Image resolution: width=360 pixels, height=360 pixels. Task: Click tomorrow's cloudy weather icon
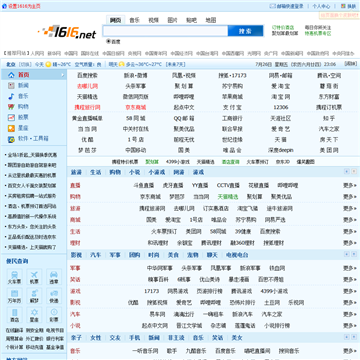tap(122, 64)
